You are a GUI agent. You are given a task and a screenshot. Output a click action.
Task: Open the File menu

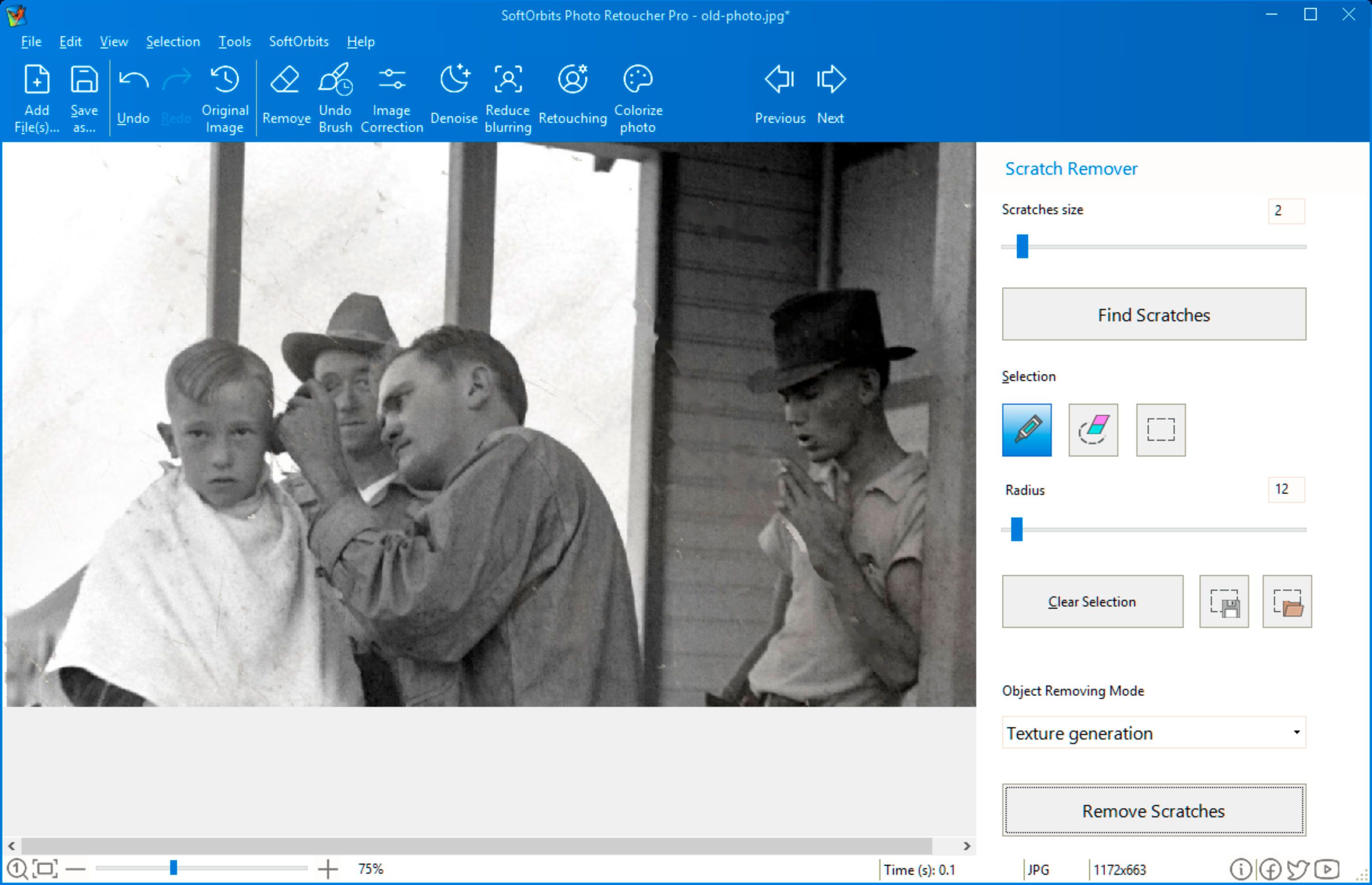[x=31, y=41]
